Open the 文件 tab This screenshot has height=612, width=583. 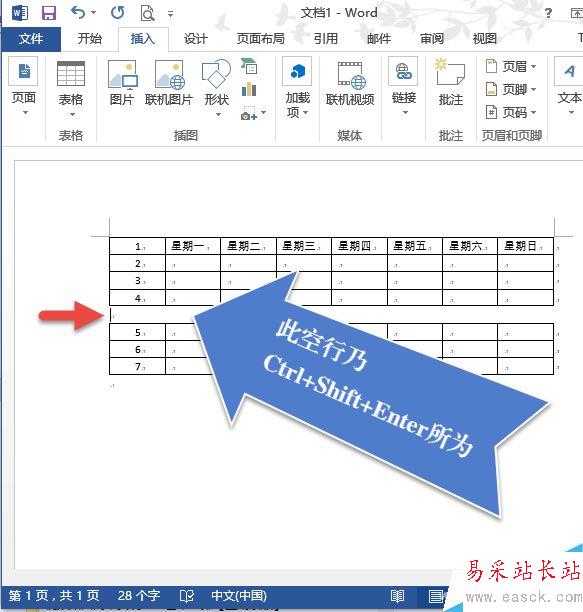pyautogui.click(x=31, y=39)
